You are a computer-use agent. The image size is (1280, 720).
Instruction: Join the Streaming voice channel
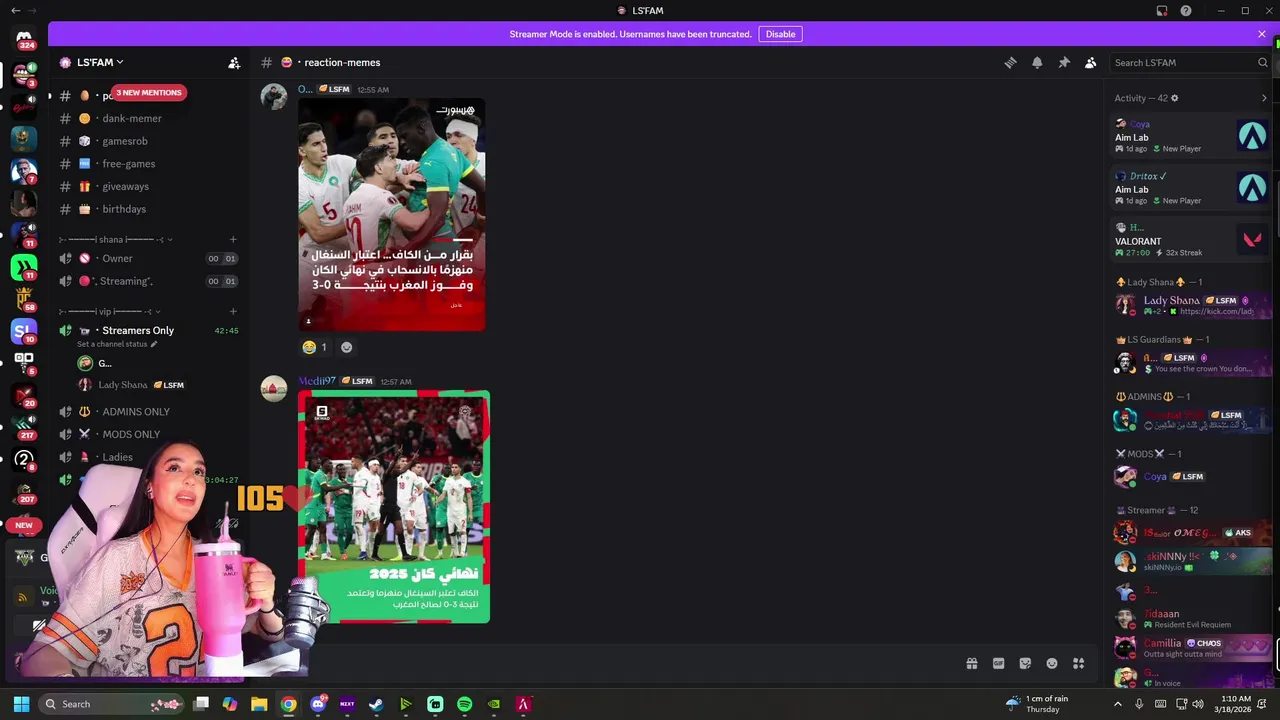tap(148, 281)
